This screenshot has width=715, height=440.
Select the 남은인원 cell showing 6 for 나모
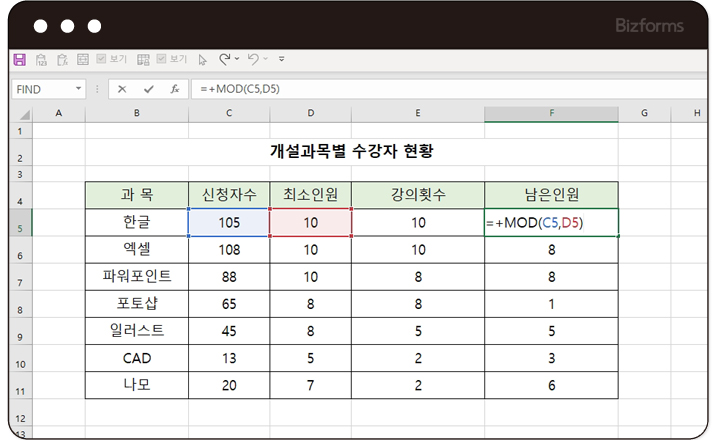(x=551, y=385)
